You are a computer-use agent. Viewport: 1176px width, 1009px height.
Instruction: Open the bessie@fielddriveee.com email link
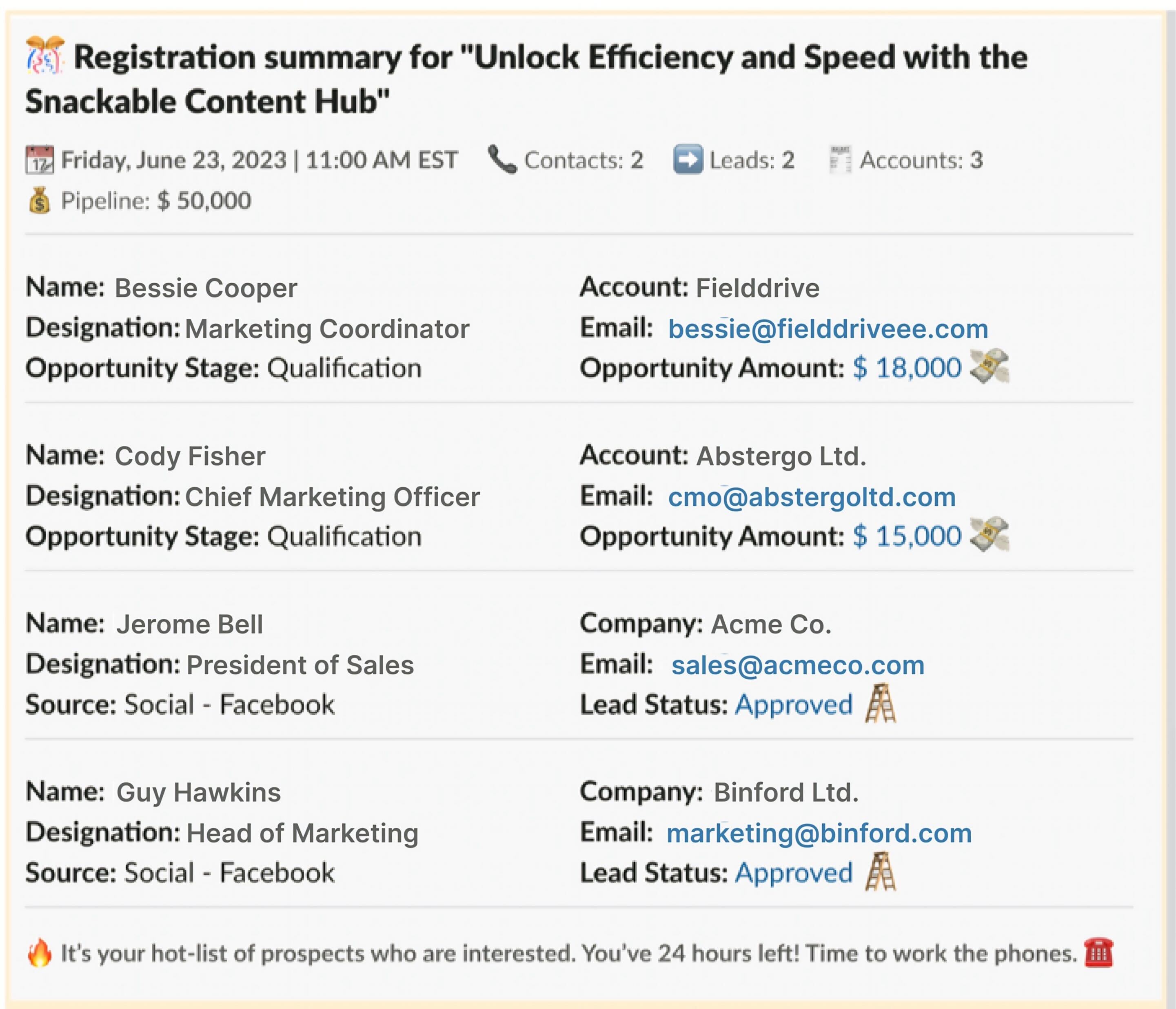tap(828, 329)
